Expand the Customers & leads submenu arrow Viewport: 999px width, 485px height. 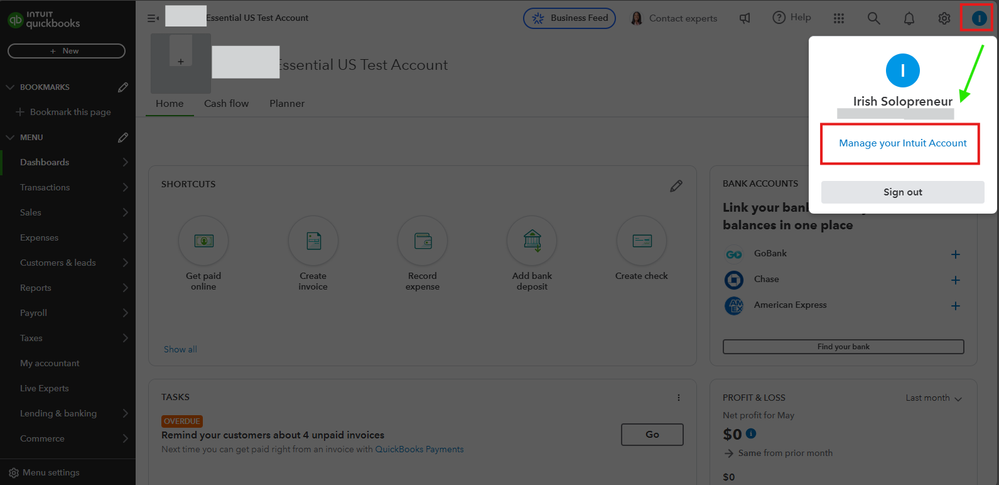(125, 263)
